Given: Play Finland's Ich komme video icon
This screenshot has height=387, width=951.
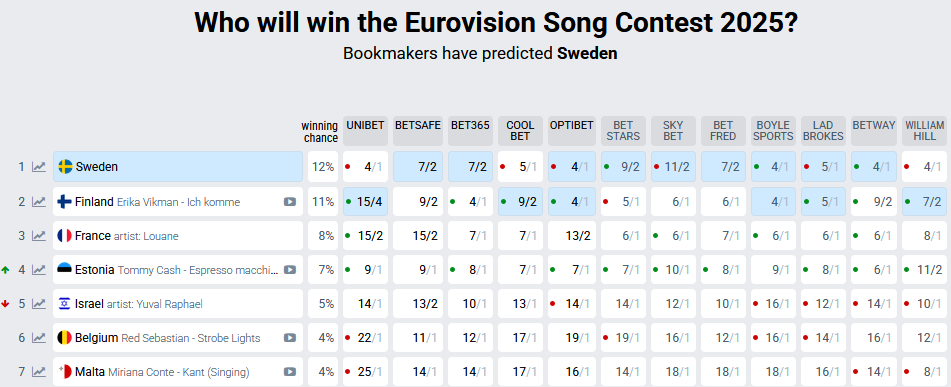Looking at the screenshot, I should (x=290, y=202).
